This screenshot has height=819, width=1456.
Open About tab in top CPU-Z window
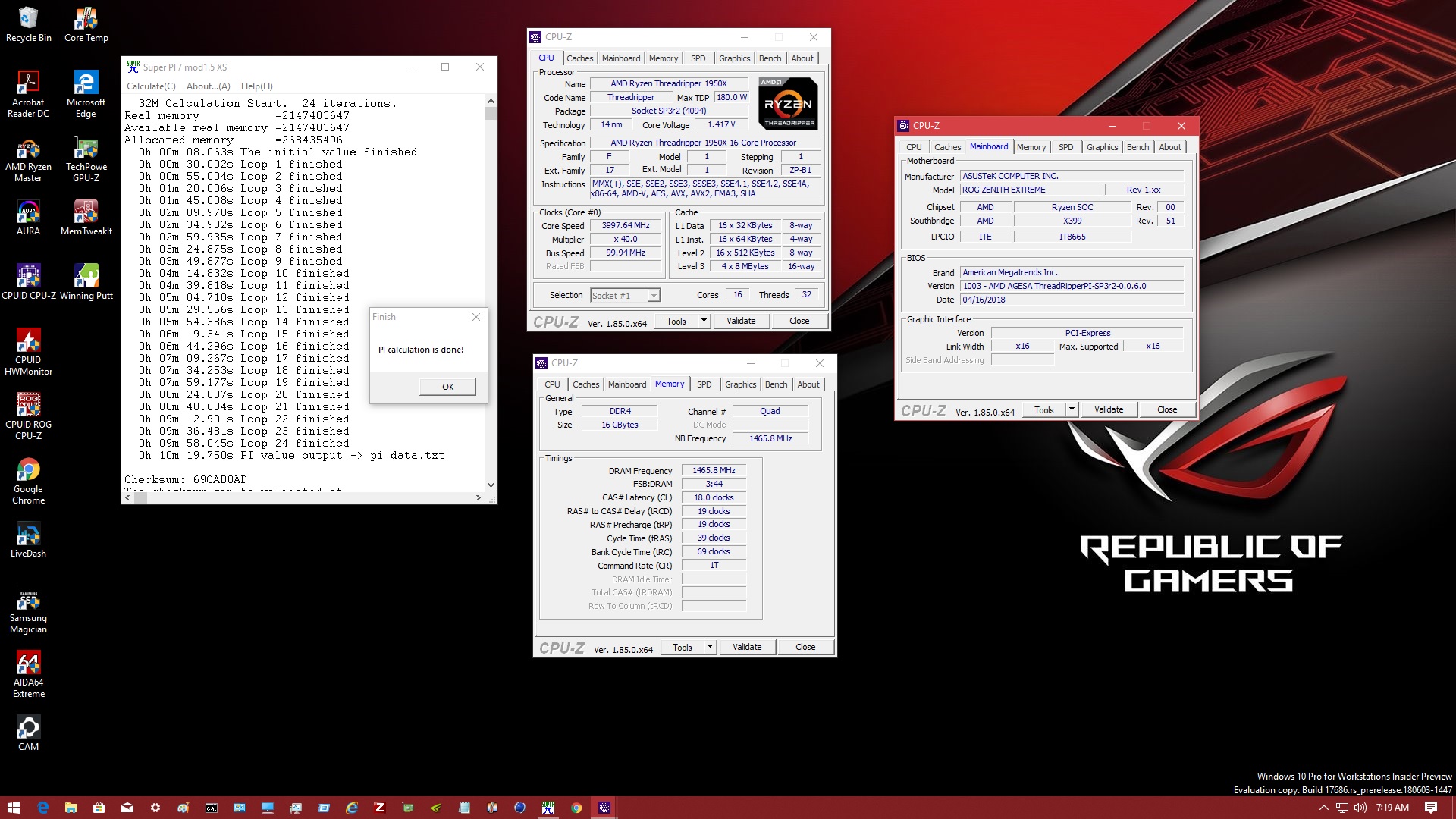(802, 58)
